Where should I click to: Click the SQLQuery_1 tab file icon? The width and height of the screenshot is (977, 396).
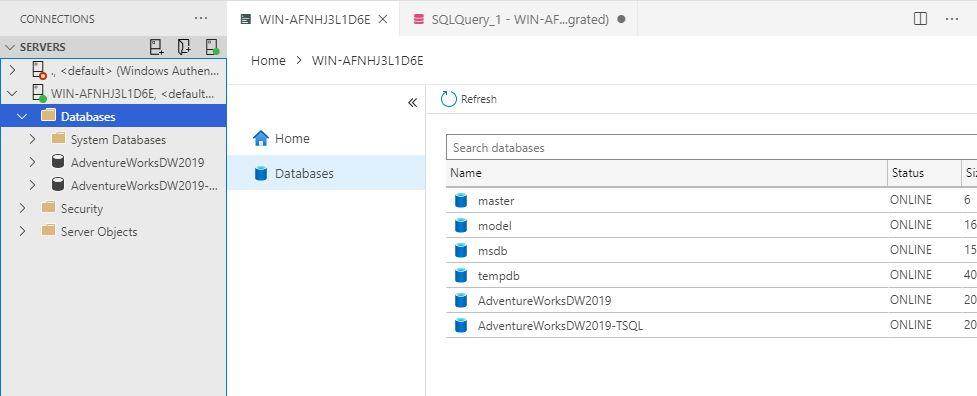pos(419,19)
